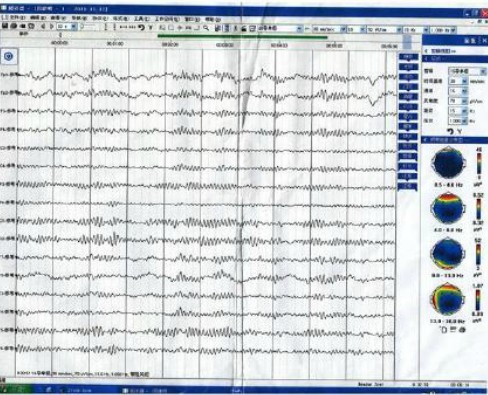Click the first blue event marker button
This screenshot has width=488, height=395.
pyautogui.click(x=408, y=57)
